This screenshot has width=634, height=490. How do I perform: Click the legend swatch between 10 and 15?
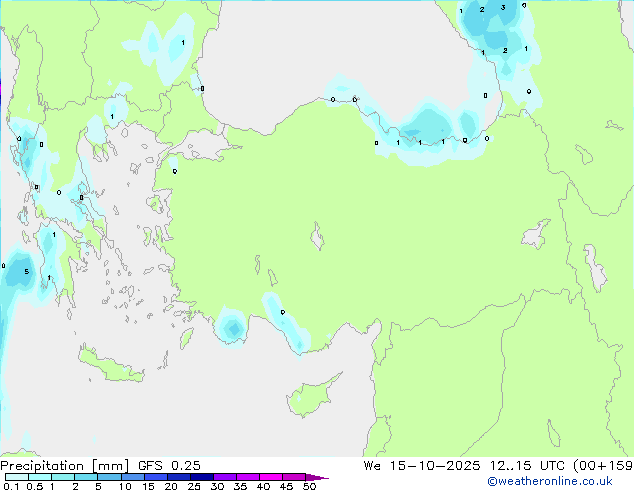[132, 477]
